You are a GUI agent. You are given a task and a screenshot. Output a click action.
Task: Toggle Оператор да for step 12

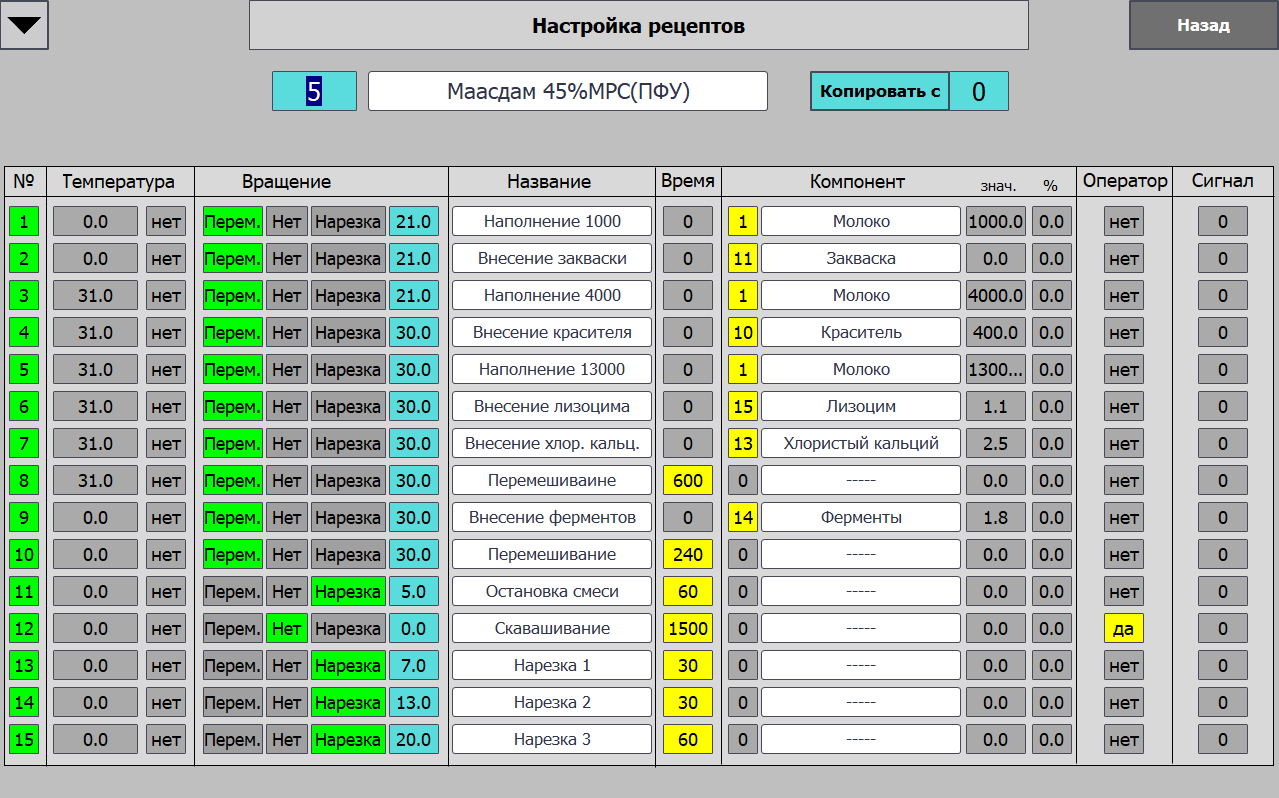[x=1123, y=629]
